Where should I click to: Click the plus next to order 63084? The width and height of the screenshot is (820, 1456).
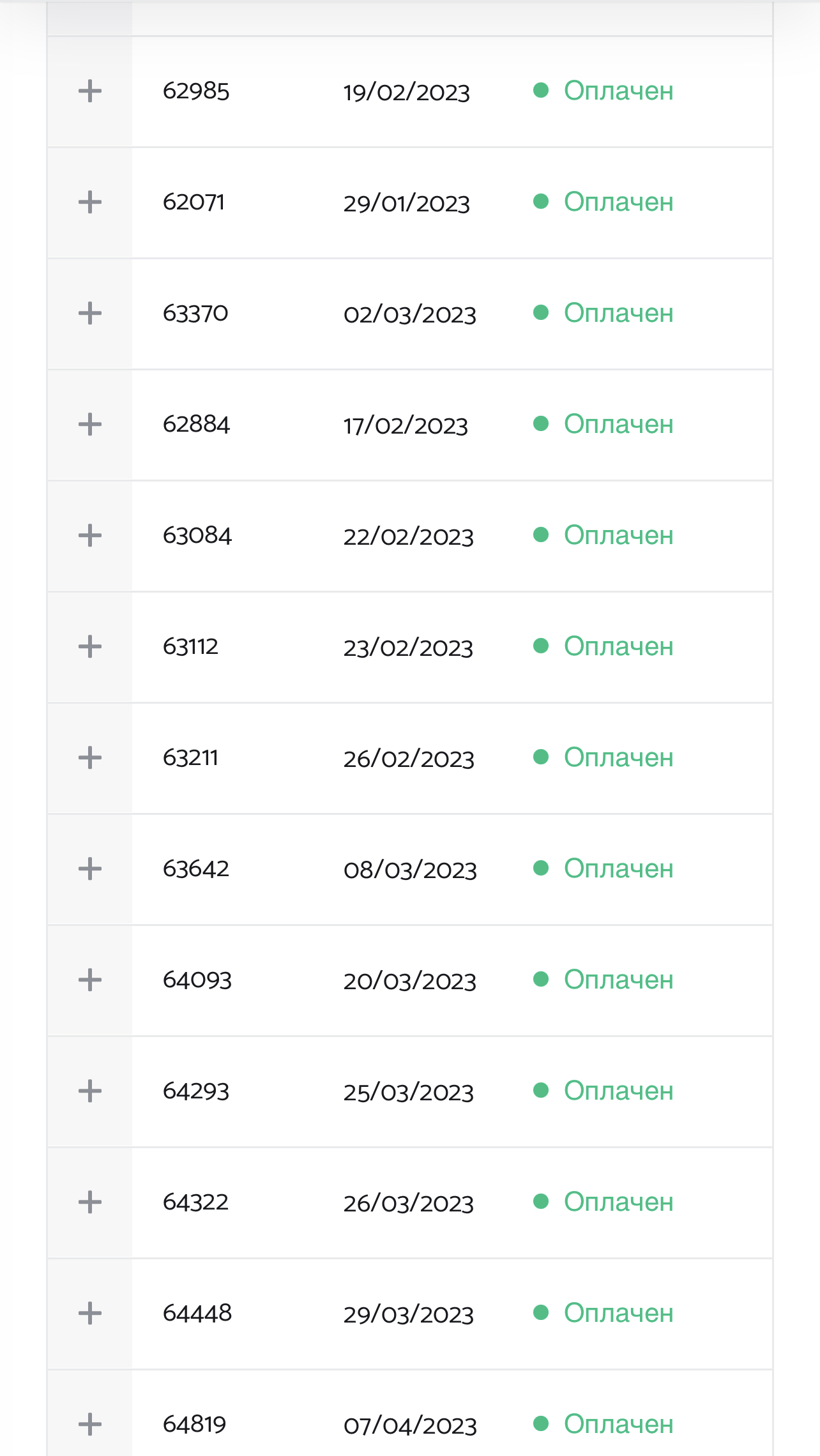(x=90, y=536)
